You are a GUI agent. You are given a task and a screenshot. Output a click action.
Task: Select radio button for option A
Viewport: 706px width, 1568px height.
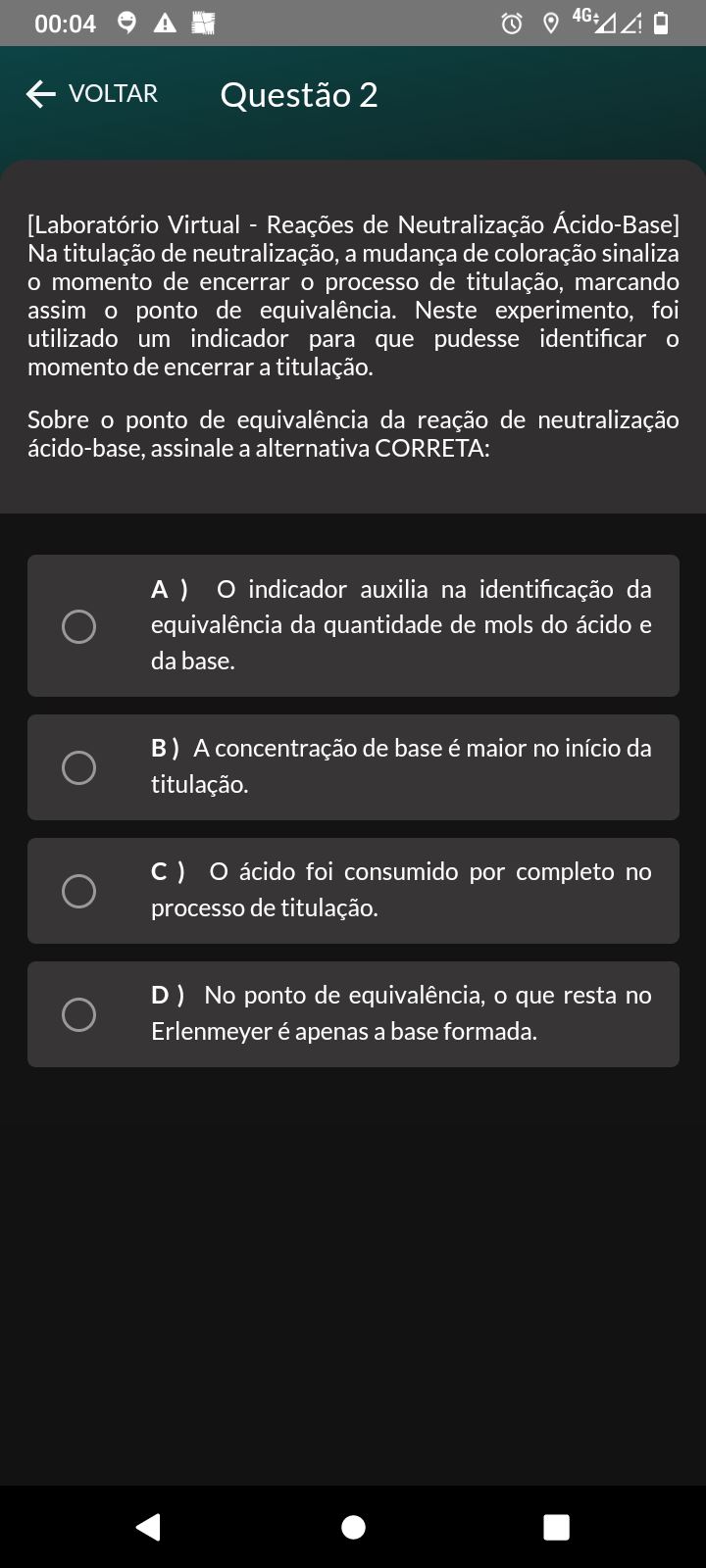coord(78,626)
